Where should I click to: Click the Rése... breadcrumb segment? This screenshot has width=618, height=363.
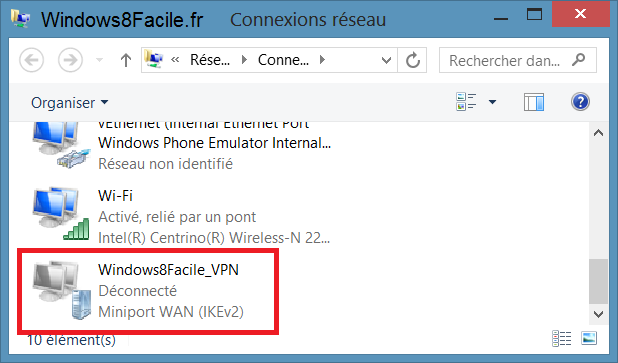(x=210, y=60)
